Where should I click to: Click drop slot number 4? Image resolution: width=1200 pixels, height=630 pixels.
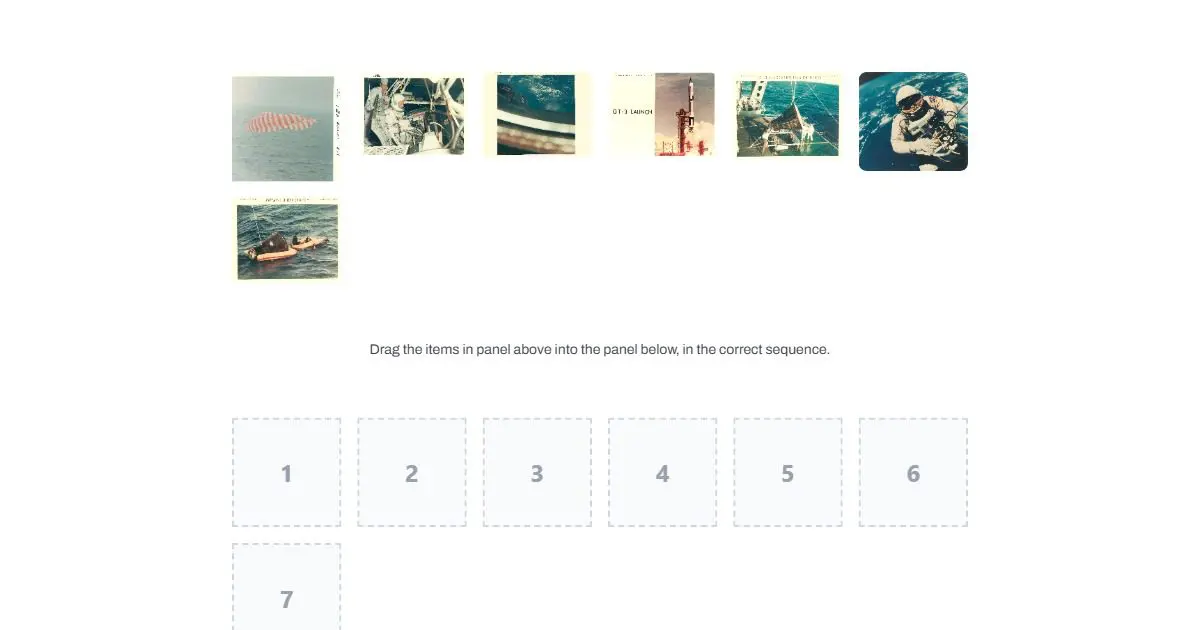click(662, 473)
